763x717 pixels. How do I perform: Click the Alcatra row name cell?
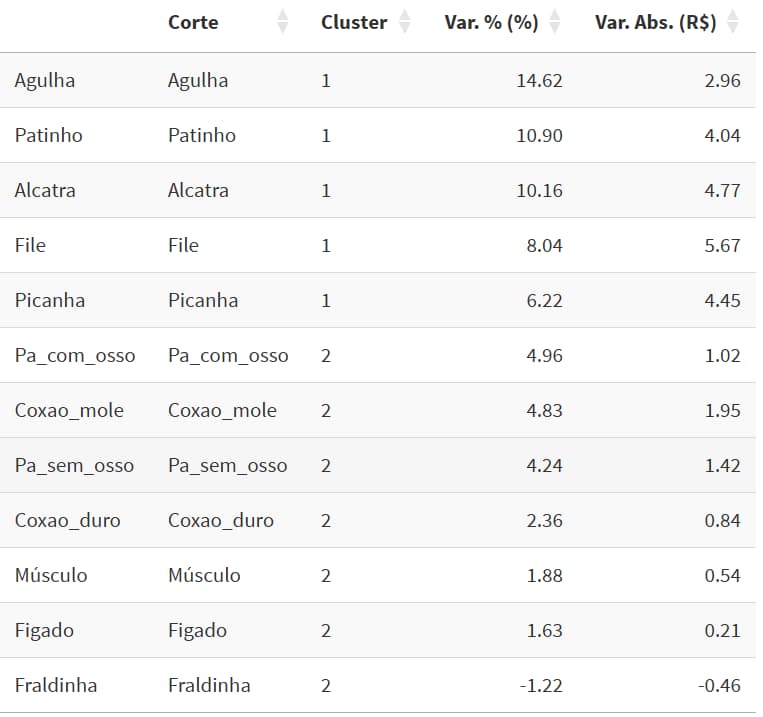45,190
